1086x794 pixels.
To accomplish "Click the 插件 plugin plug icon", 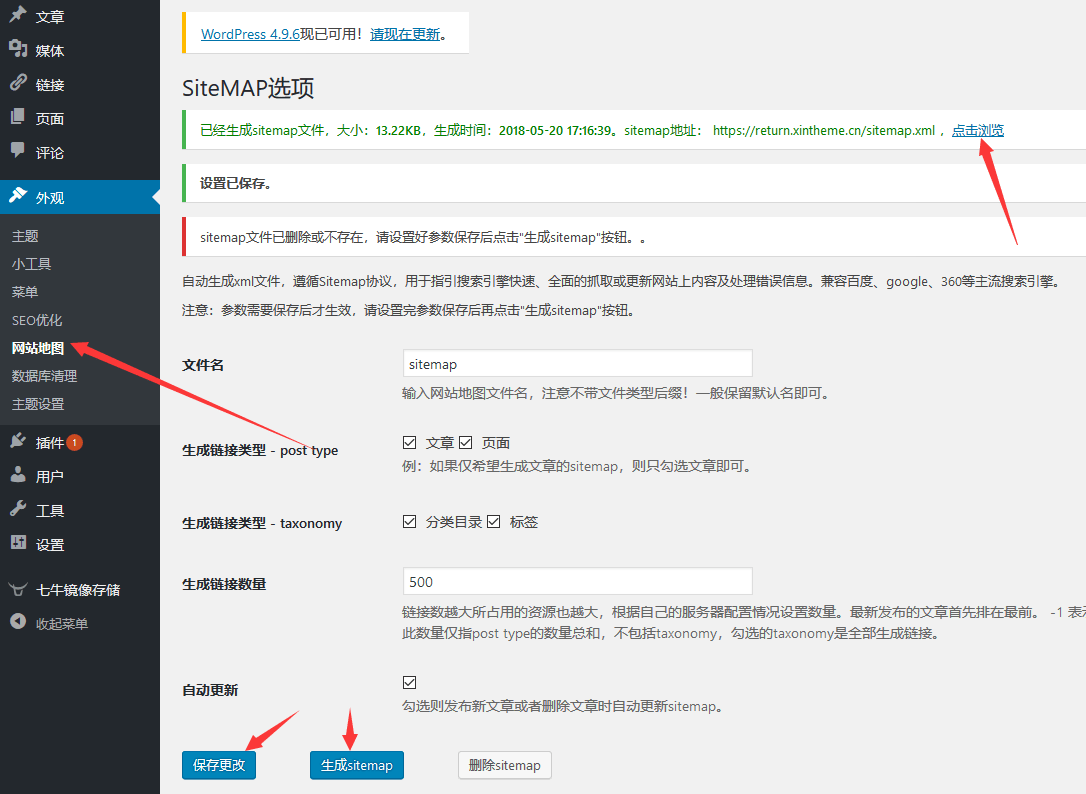I will tap(18, 442).
